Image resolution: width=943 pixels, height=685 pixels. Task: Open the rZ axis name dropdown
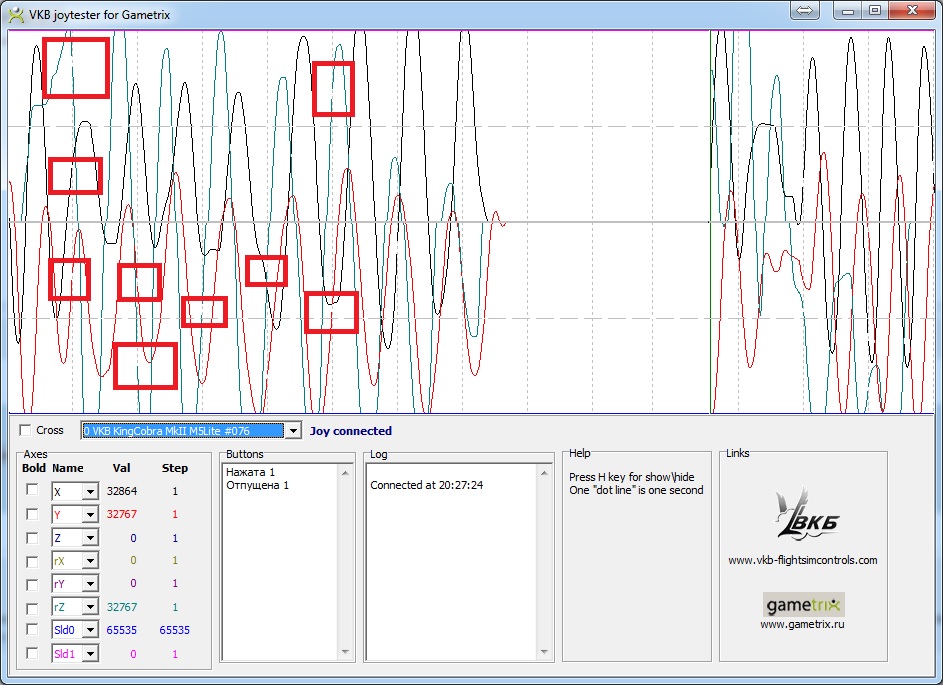[90, 607]
